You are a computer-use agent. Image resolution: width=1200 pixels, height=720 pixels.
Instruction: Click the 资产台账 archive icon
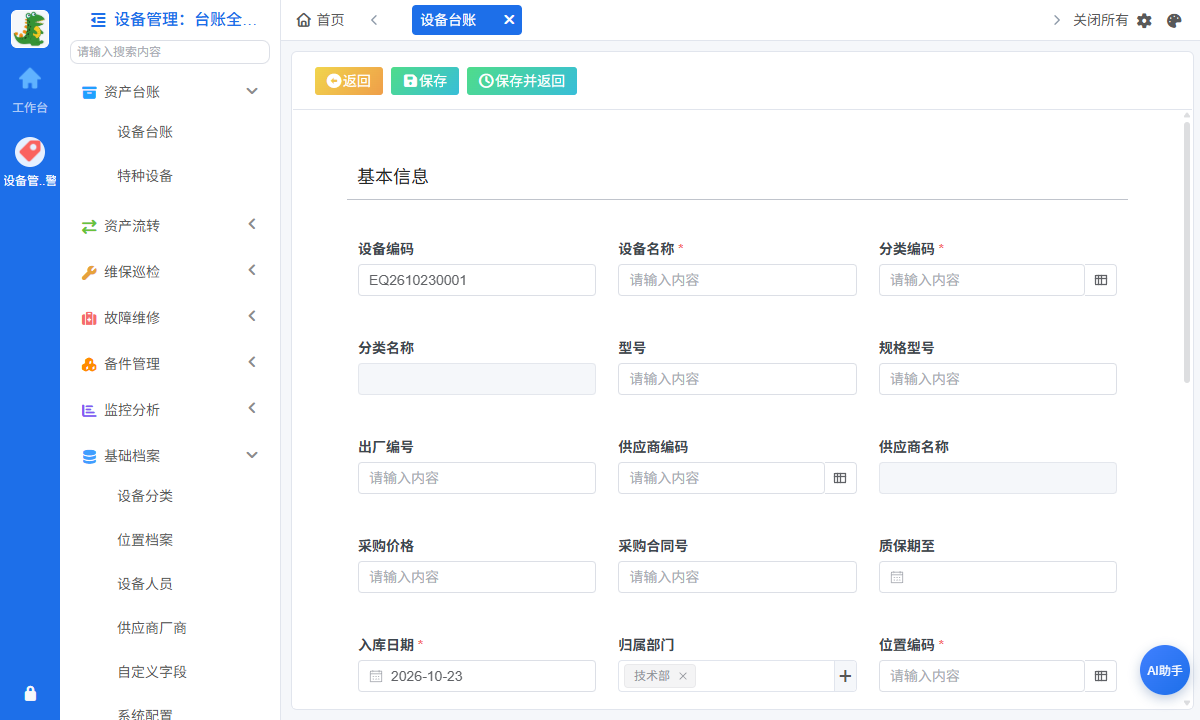point(89,92)
